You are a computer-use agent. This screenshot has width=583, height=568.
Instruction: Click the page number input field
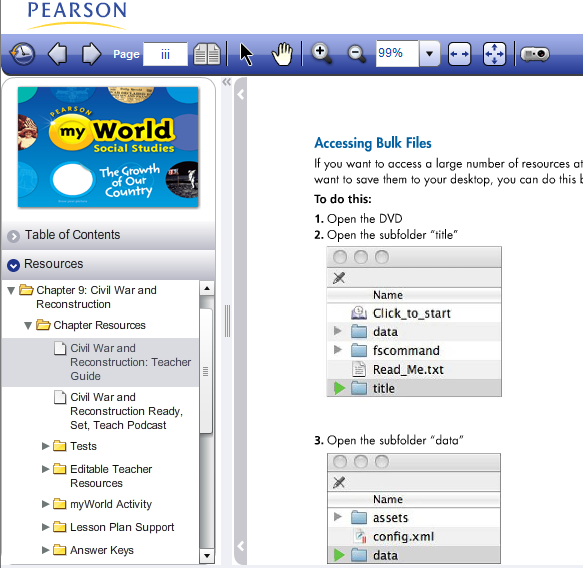pyautogui.click(x=165, y=54)
